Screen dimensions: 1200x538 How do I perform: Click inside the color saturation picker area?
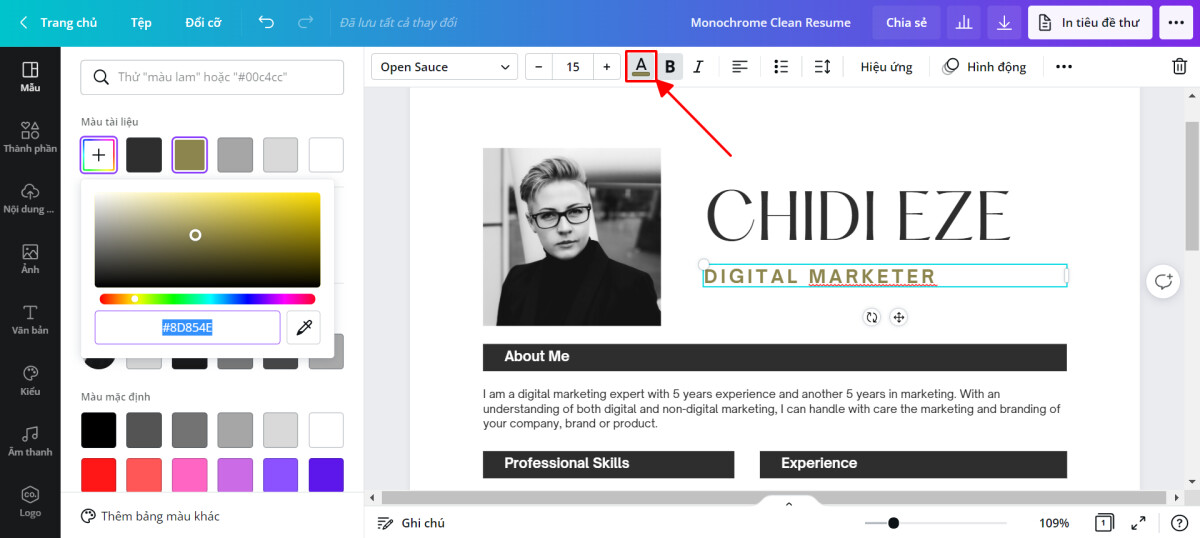[207, 240]
